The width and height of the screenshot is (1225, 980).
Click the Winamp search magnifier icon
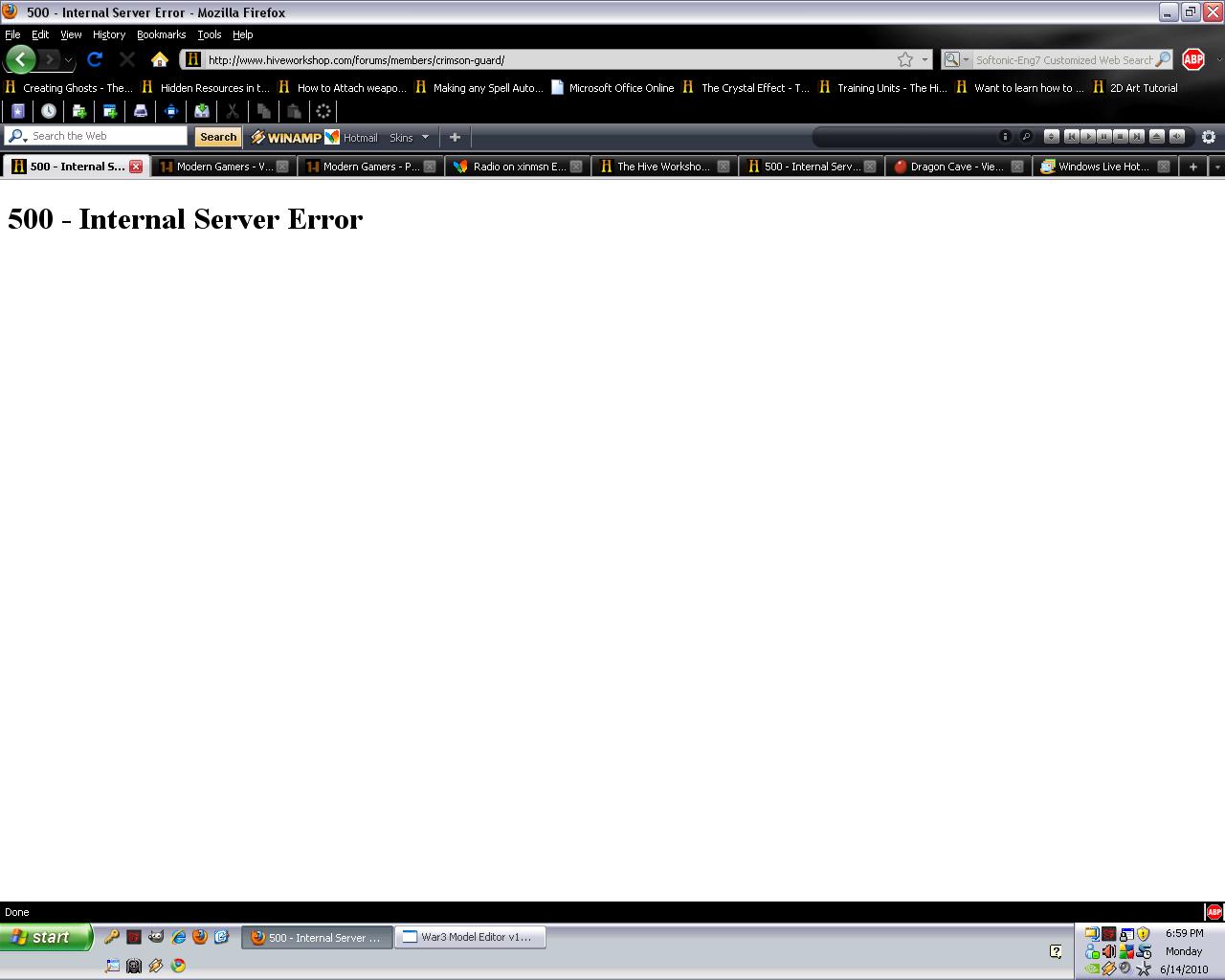coord(1026,137)
